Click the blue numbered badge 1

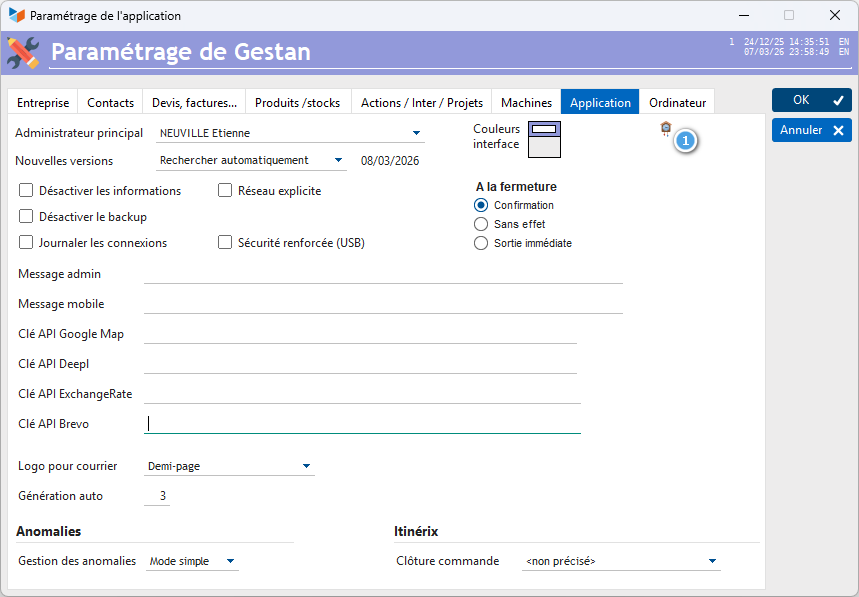point(685,142)
